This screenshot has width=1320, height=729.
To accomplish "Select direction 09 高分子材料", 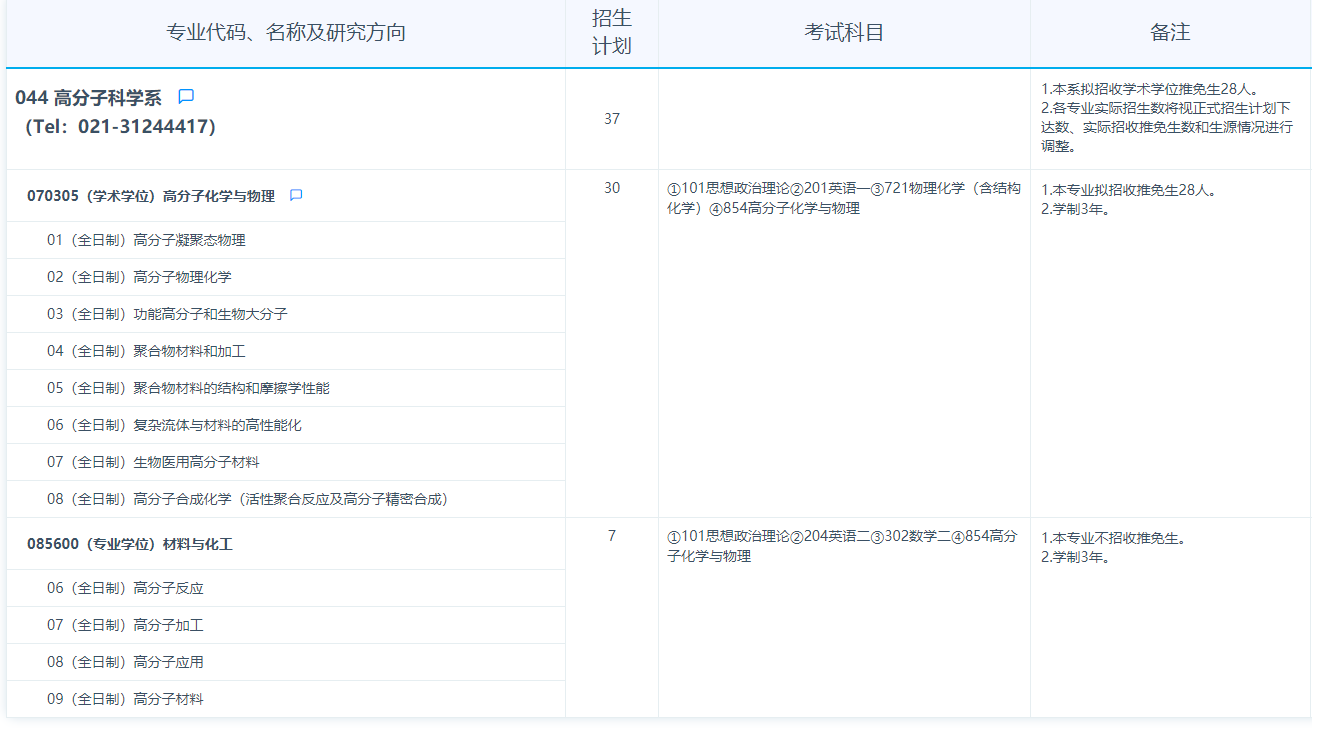I will point(125,699).
